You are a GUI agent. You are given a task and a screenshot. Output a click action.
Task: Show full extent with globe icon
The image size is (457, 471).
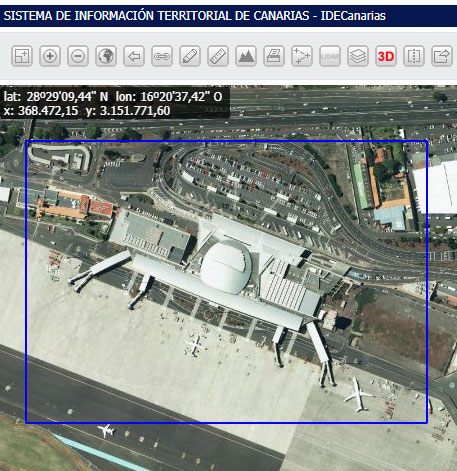pos(106,56)
